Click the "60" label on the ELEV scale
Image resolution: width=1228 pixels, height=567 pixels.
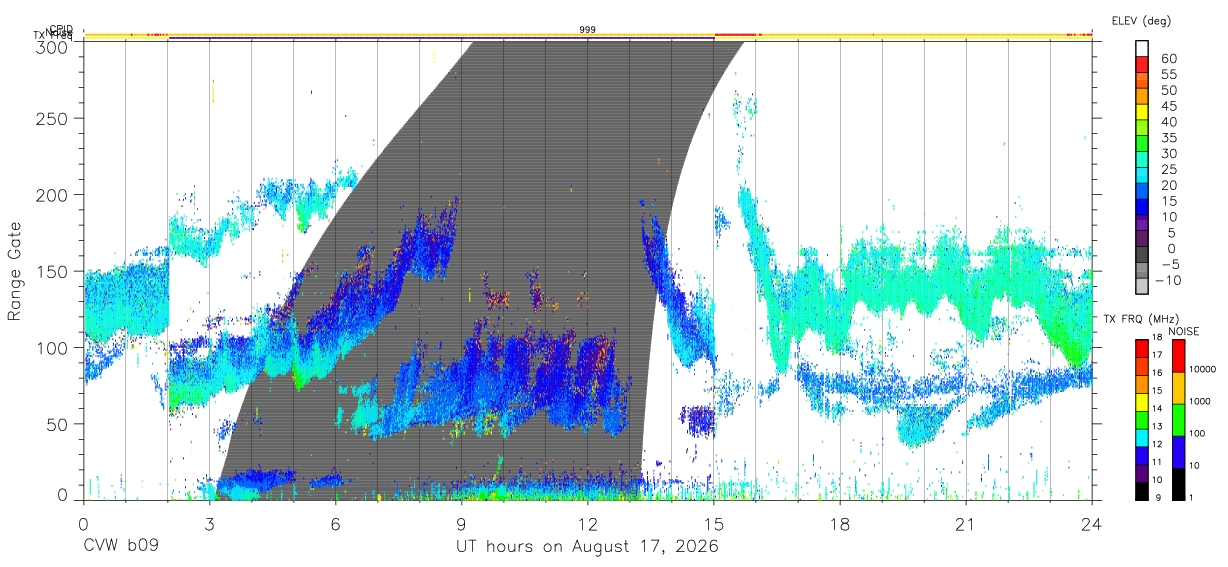point(1167,59)
